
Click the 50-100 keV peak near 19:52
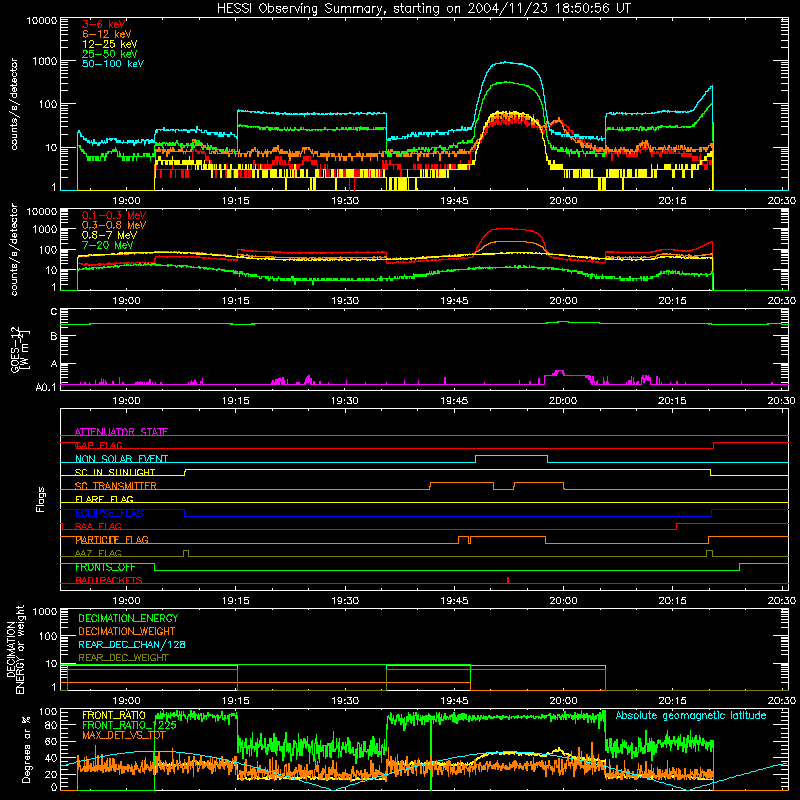pos(506,63)
